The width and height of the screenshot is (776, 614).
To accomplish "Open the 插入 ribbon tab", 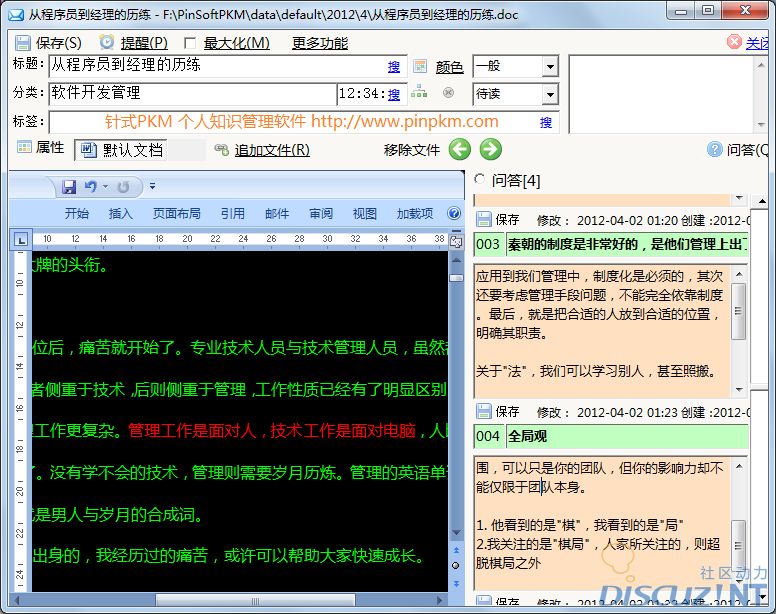I will coord(120,213).
